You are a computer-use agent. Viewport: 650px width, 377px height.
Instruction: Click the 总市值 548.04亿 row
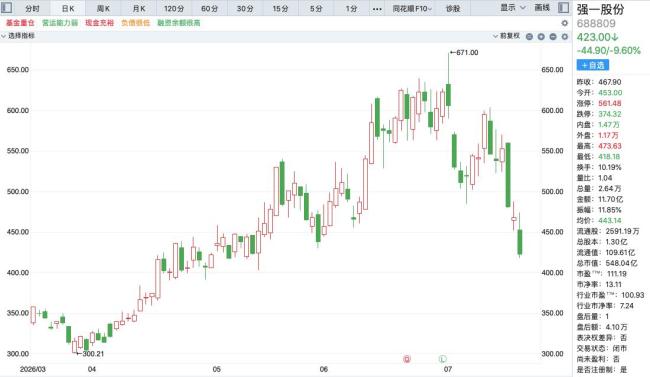(607, 263)
